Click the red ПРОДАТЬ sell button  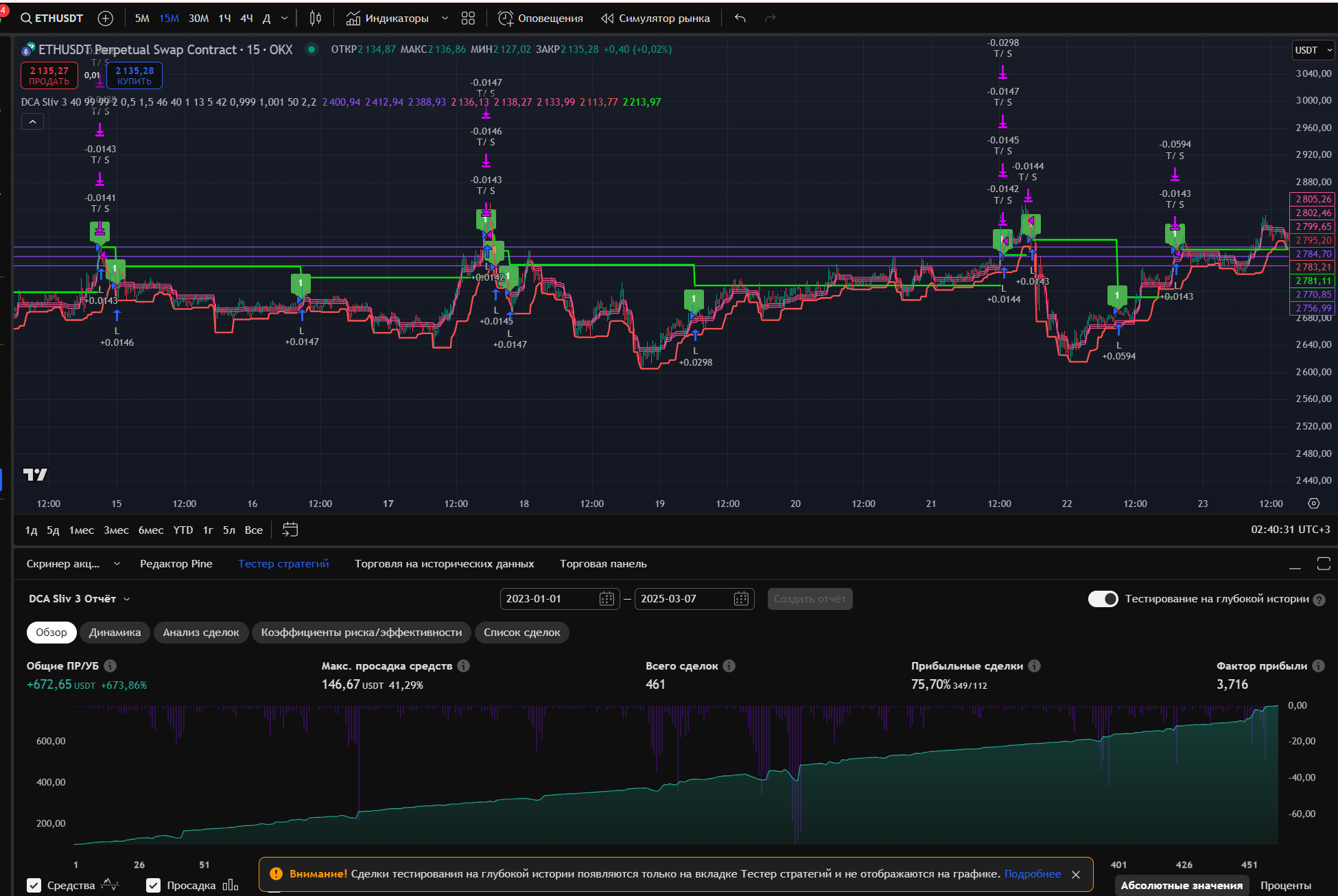[49, 75]
